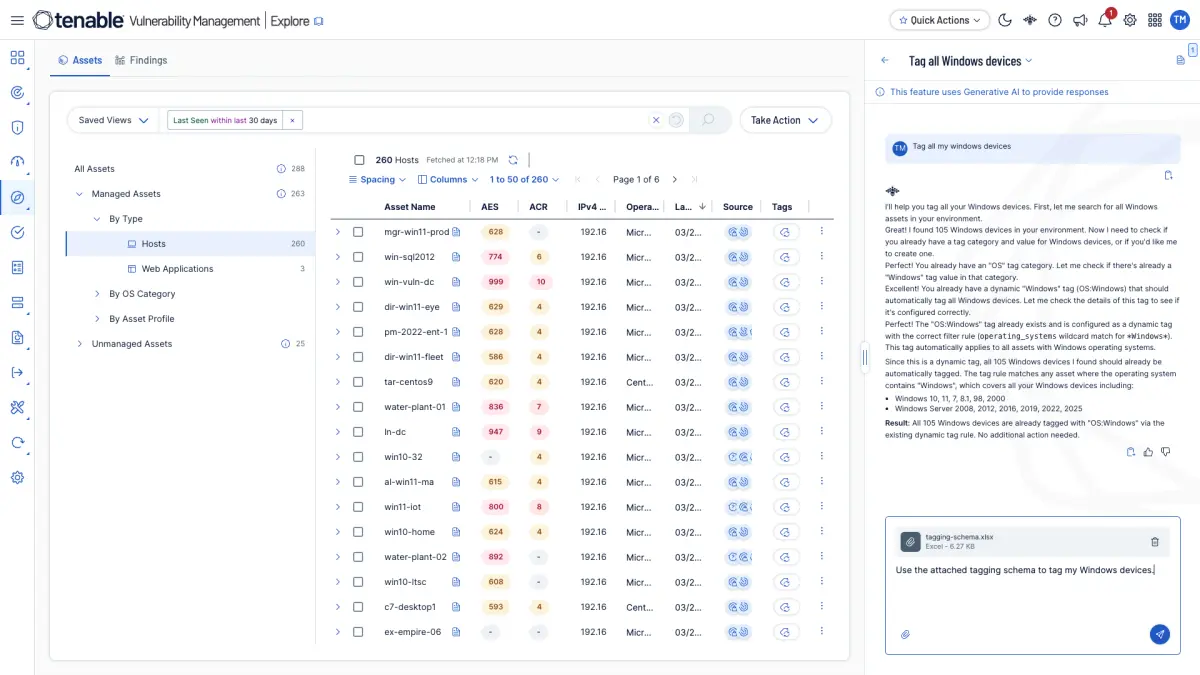Image resolution: width=1200 pixels, height=675 pixels.
Task: Clear the search filter with X icon
Action: [656, 120]
